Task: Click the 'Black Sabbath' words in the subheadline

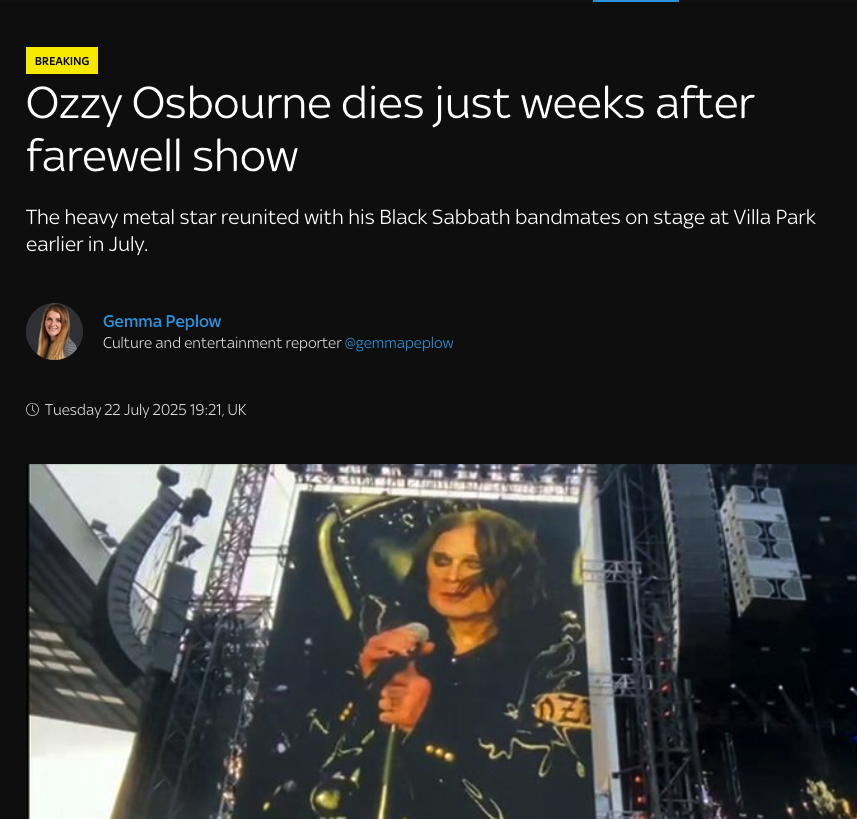Action: 444,217
